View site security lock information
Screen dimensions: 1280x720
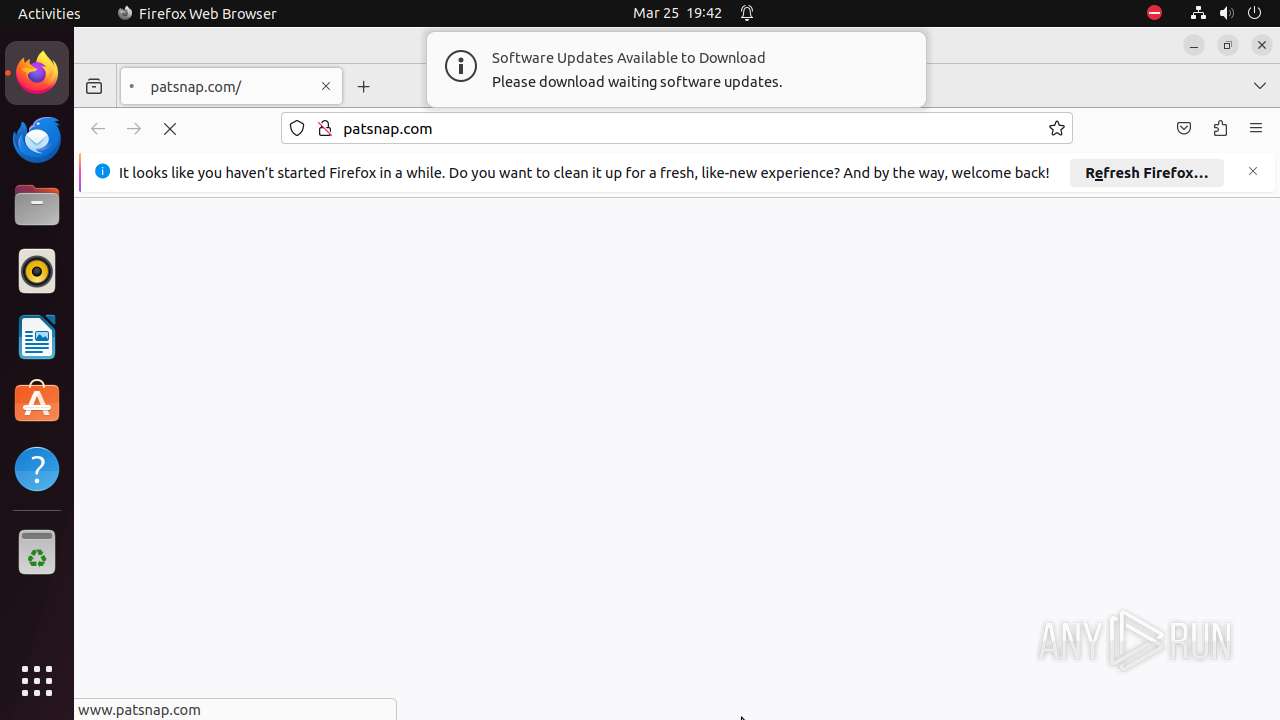tap(324, 128)
